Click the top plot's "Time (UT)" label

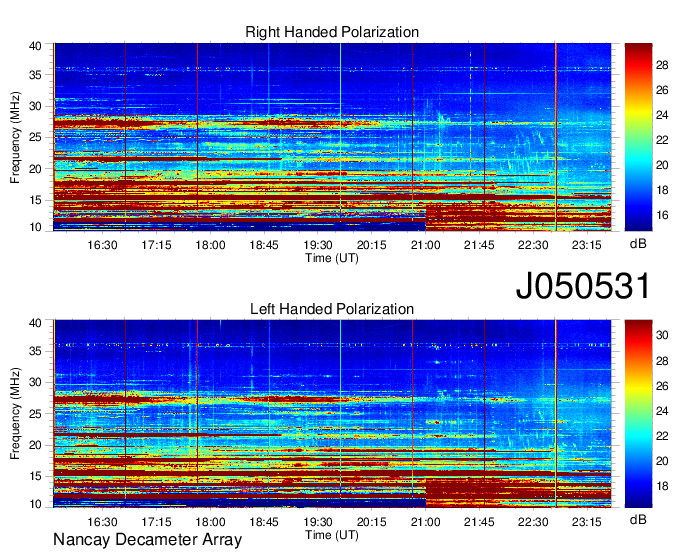(x=332, y=258)
